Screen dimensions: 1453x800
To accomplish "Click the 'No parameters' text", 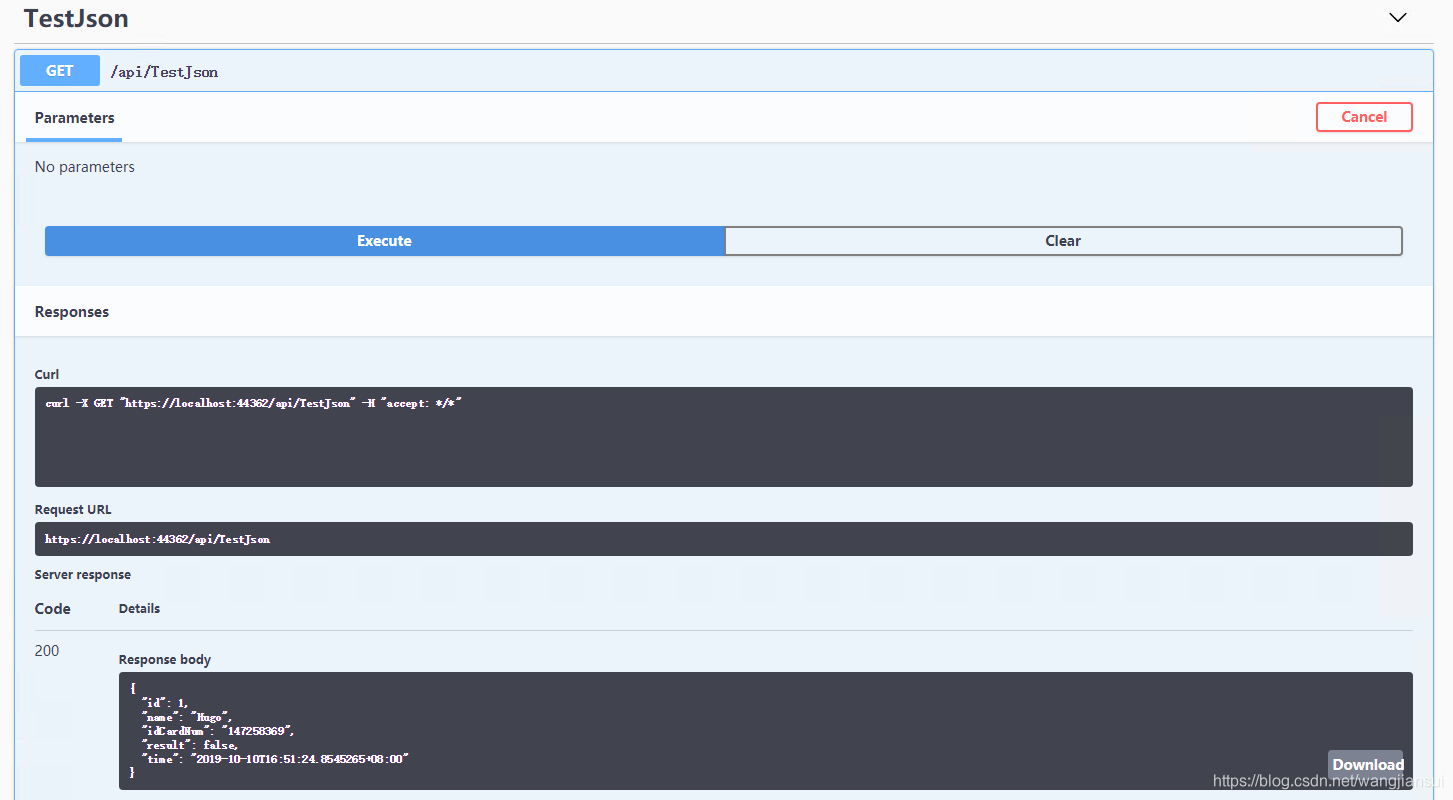I will pos(85,167).
